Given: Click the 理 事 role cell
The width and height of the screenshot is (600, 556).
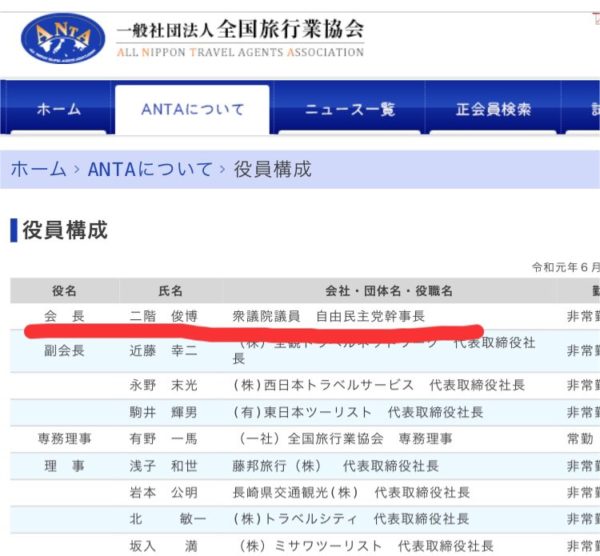Looking at the screenshot, I should click(64, 466).
